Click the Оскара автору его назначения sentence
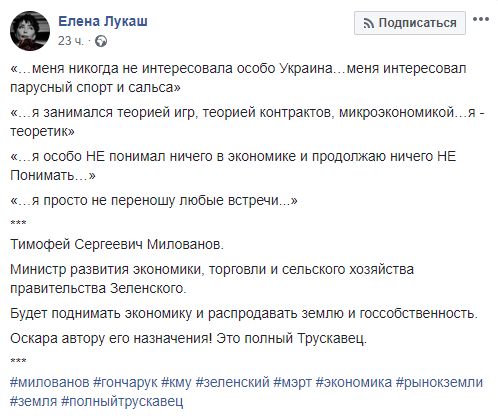The width and height of the screenshot is (498, 416). click(x=111, y=338)
